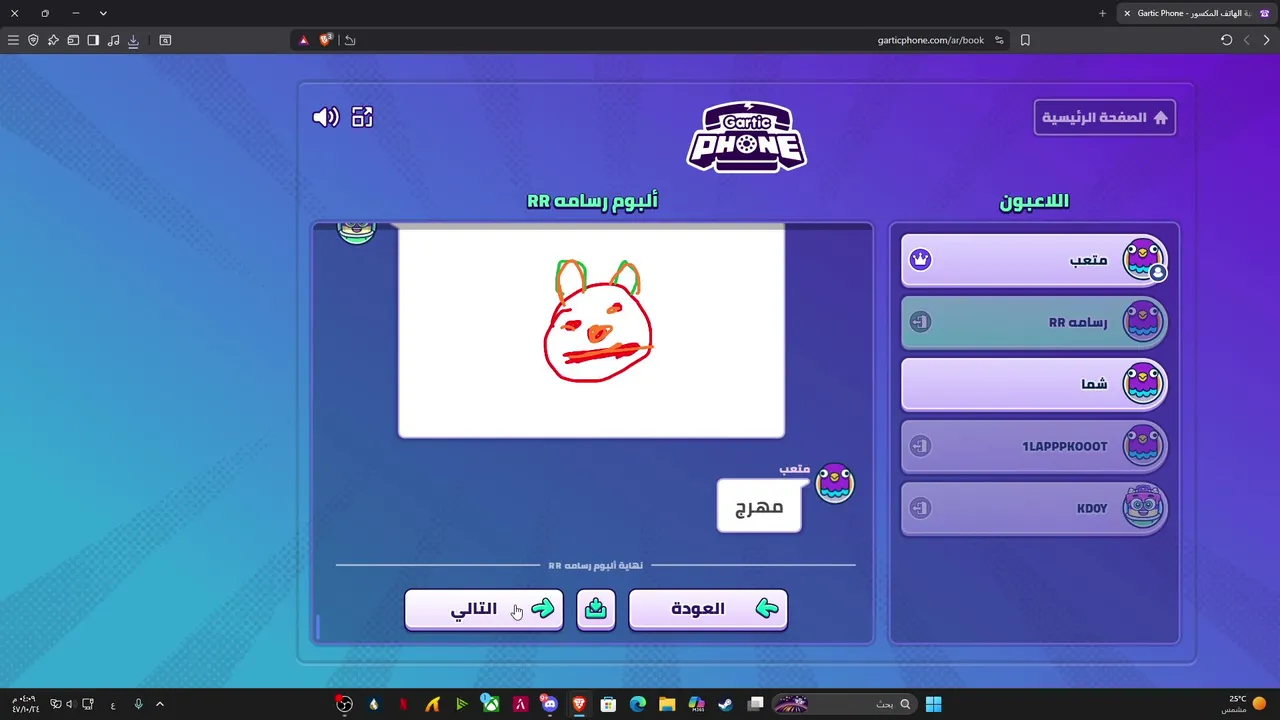Screen dimensions: 1280x720
Task: Close the Gartic Phone tab
Action: click(1127, 13)
